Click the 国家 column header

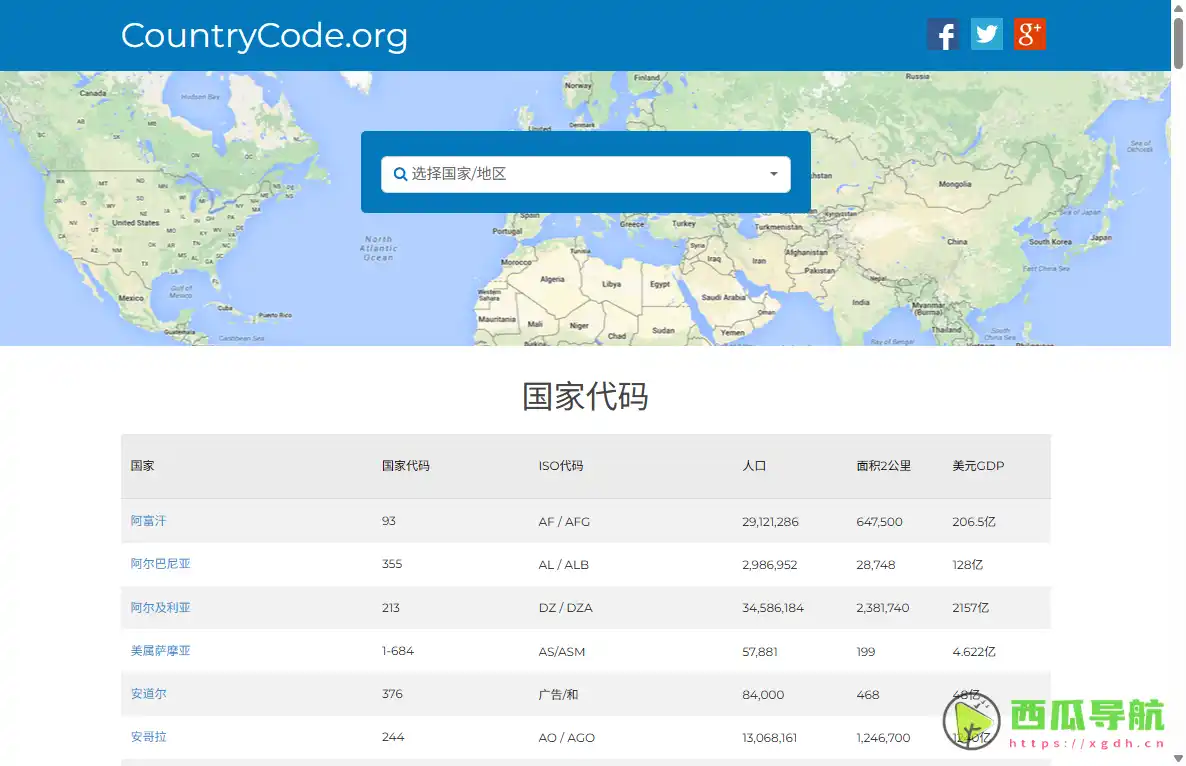click(142, 466)
